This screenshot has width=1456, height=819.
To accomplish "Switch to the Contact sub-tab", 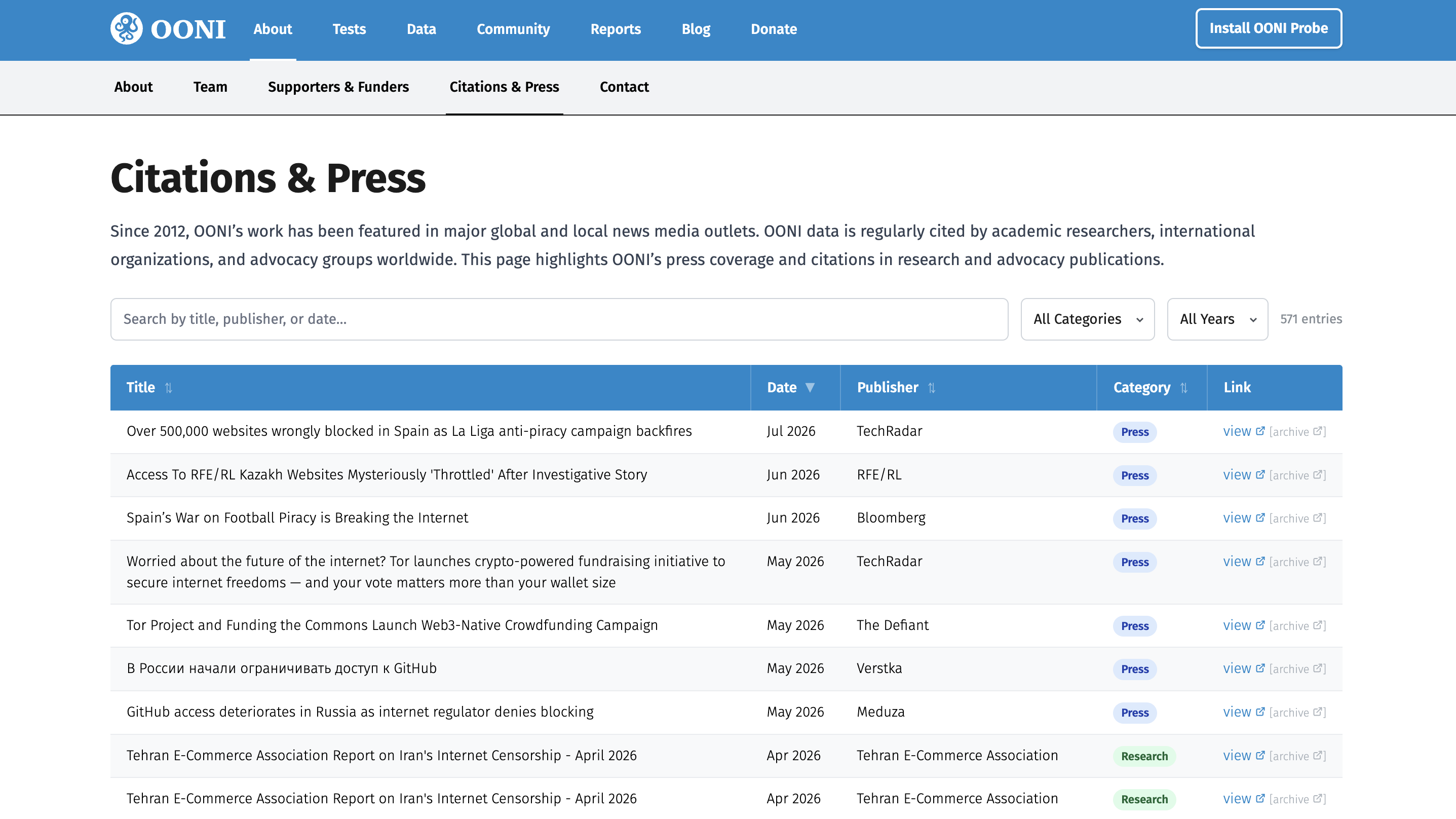I will 624,87.
